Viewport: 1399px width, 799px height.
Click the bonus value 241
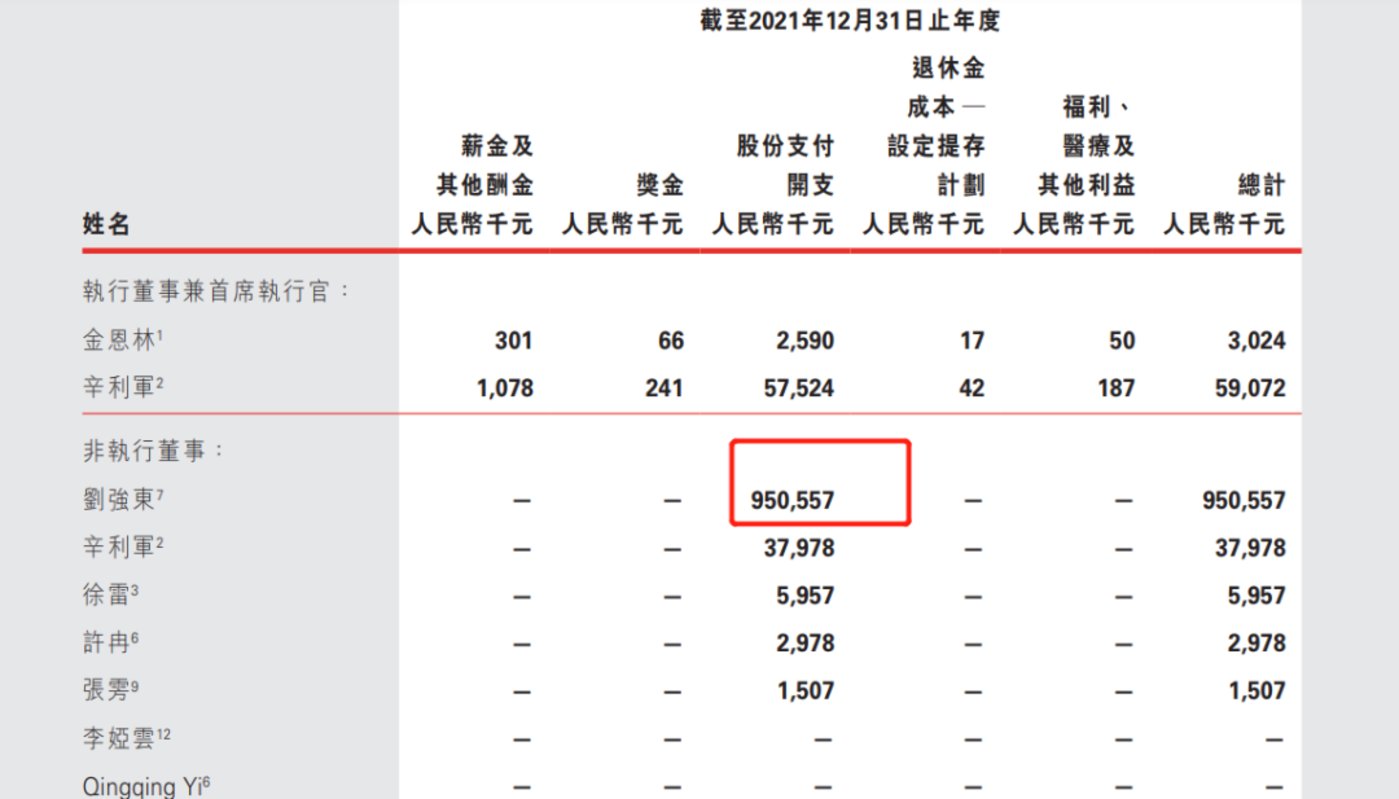(665, 388)
